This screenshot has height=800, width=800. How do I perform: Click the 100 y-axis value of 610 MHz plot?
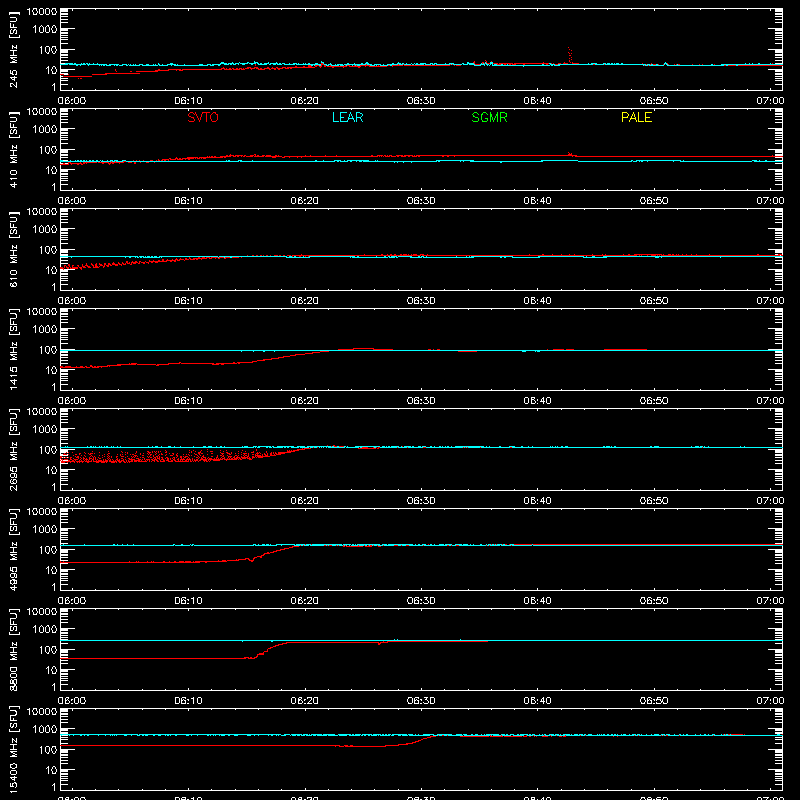pyautogui.click(x=48, y=249)
